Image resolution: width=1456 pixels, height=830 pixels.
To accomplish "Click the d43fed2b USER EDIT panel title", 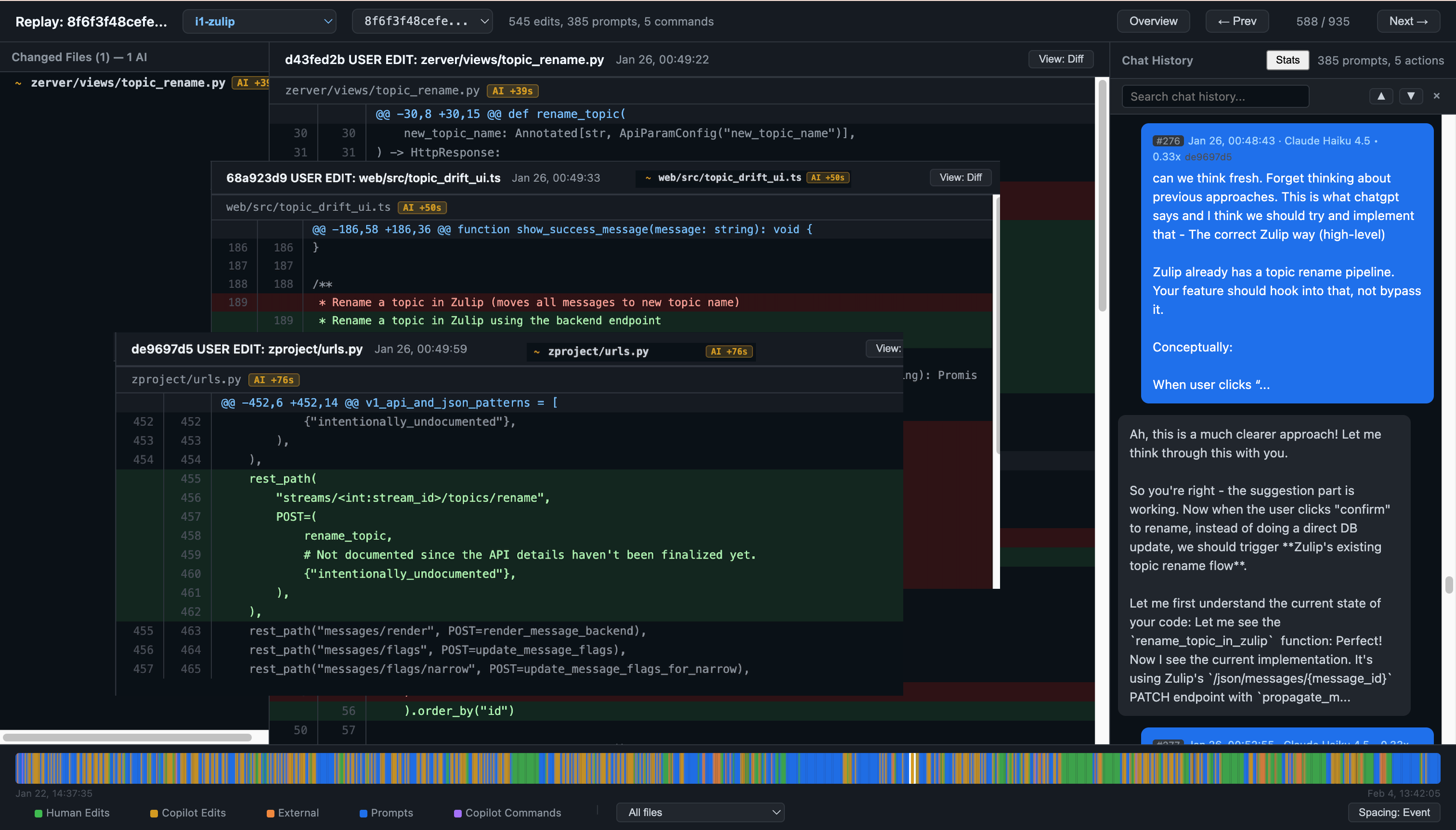I will click(x=444, y=59).
